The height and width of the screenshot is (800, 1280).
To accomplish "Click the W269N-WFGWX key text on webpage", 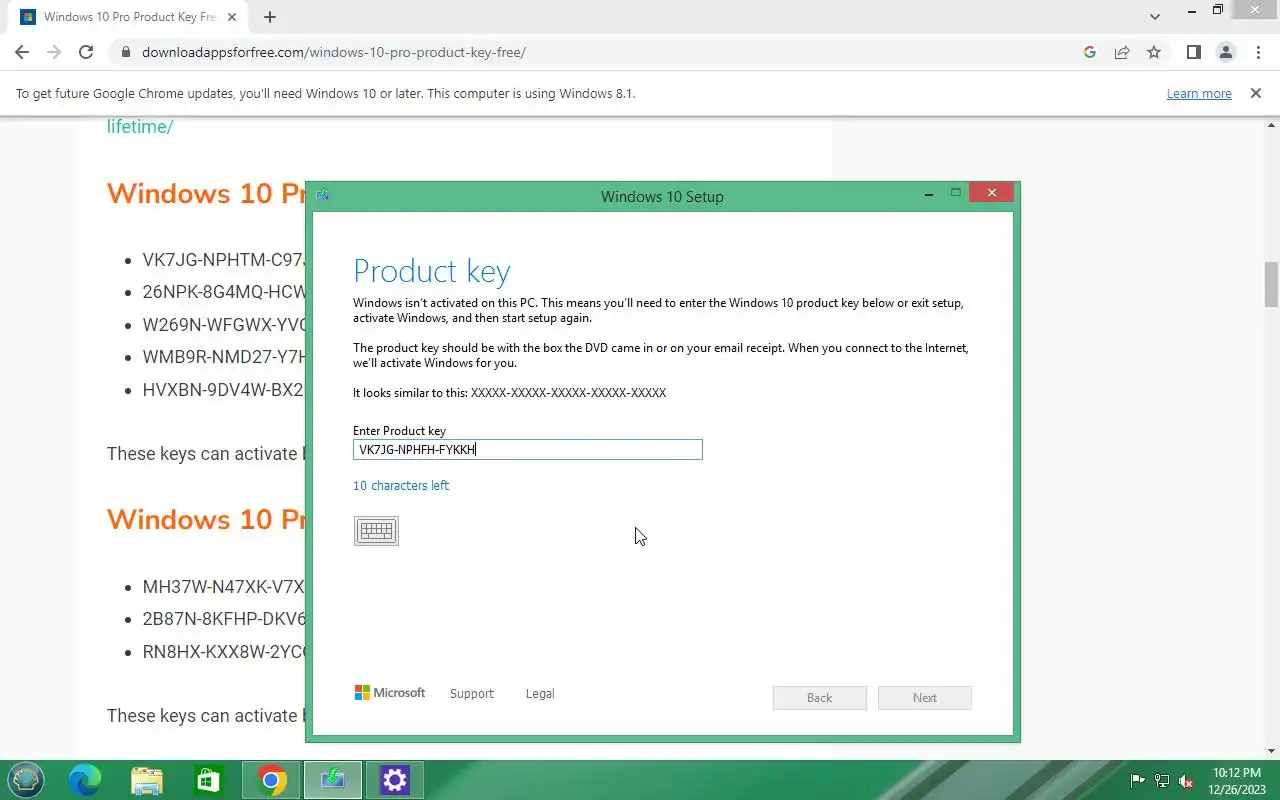I will (x=224, y=325).
